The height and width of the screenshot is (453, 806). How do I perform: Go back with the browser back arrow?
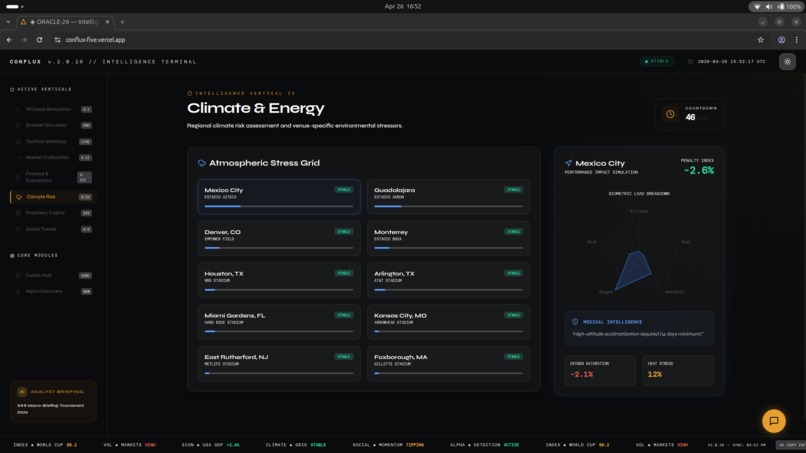pyautogui.click(x=9, y=40)
